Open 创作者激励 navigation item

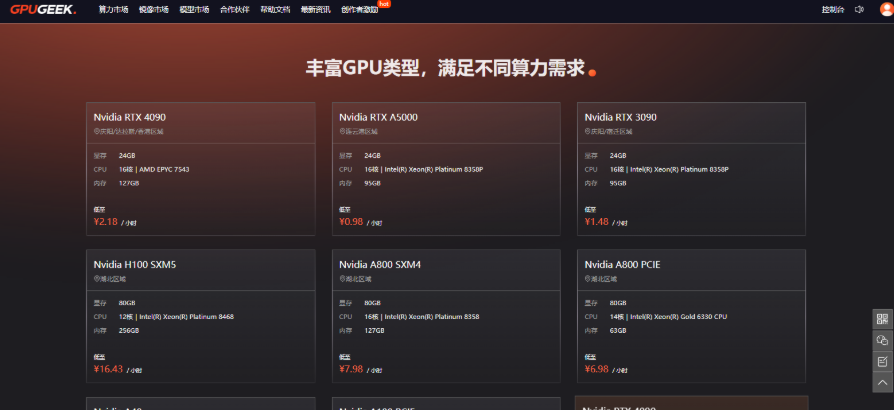click(360, 10)
